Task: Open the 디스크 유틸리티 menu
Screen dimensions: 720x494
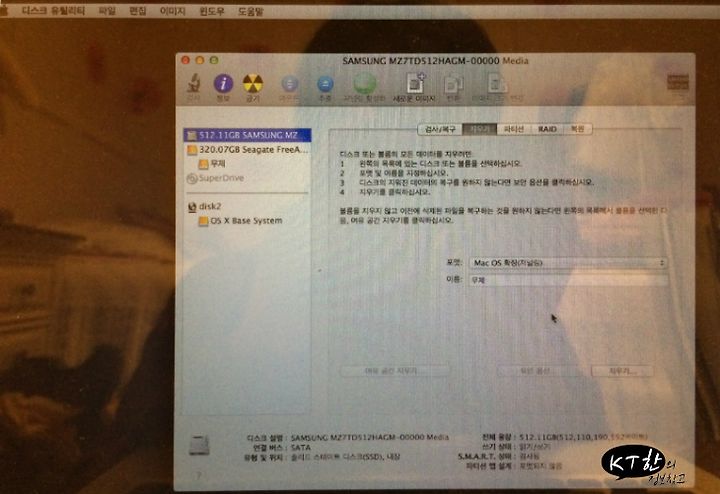Action: 53,11
